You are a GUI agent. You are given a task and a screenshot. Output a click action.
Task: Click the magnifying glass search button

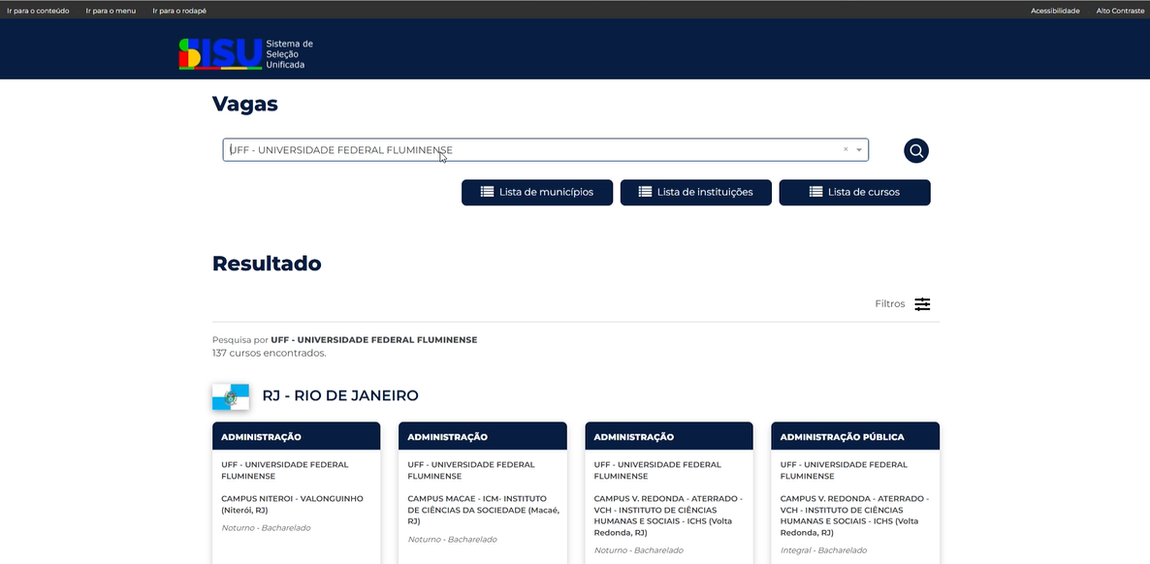point(916,151)
